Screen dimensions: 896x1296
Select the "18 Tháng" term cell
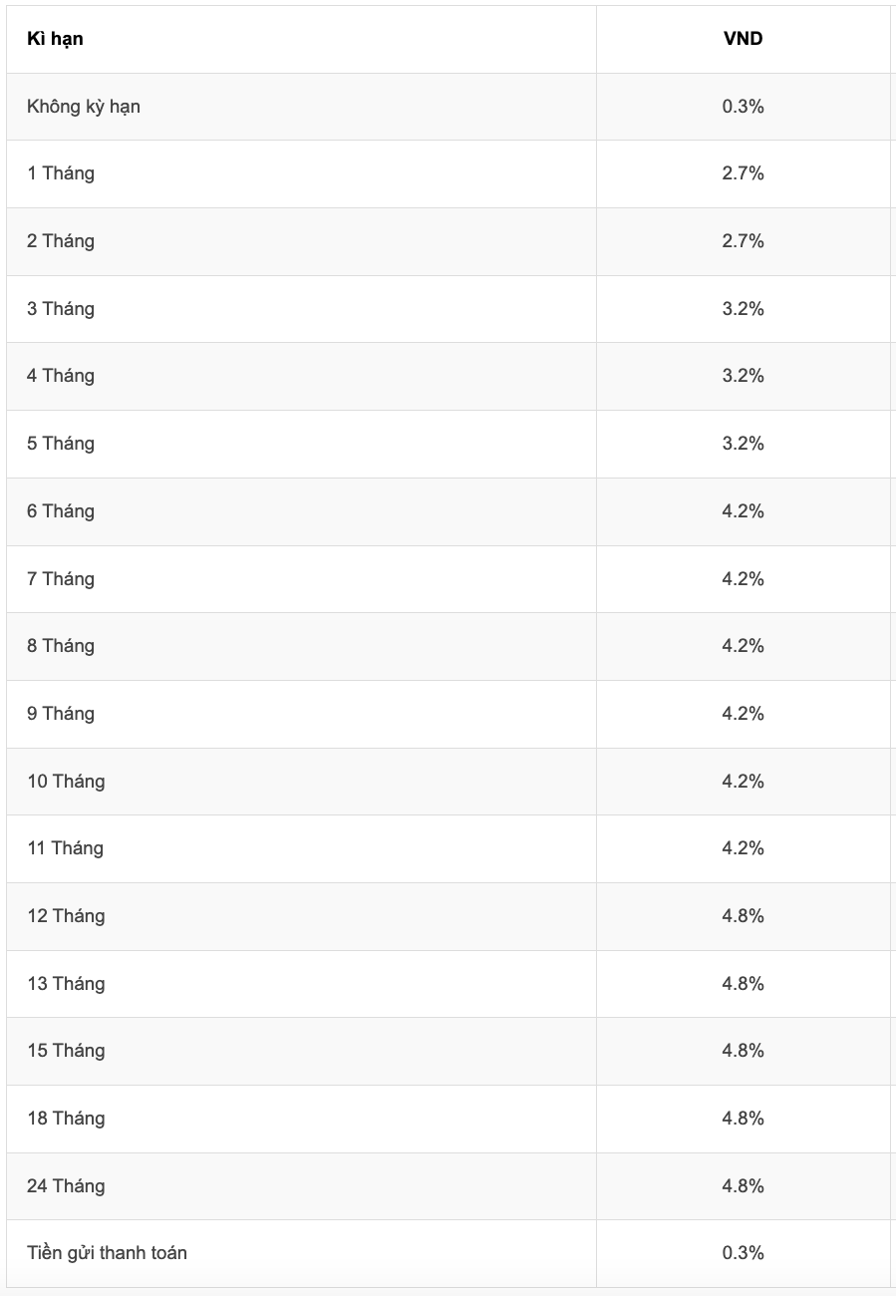click(x=65, y=1118)
